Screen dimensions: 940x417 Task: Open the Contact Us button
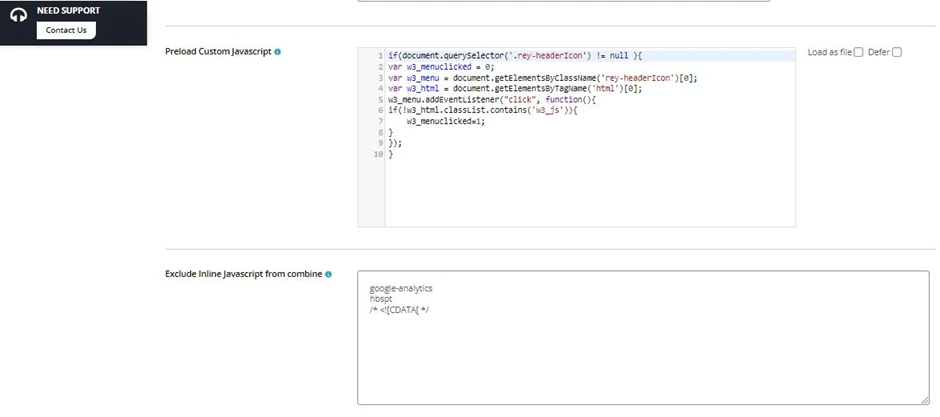[x=66, y=30]
